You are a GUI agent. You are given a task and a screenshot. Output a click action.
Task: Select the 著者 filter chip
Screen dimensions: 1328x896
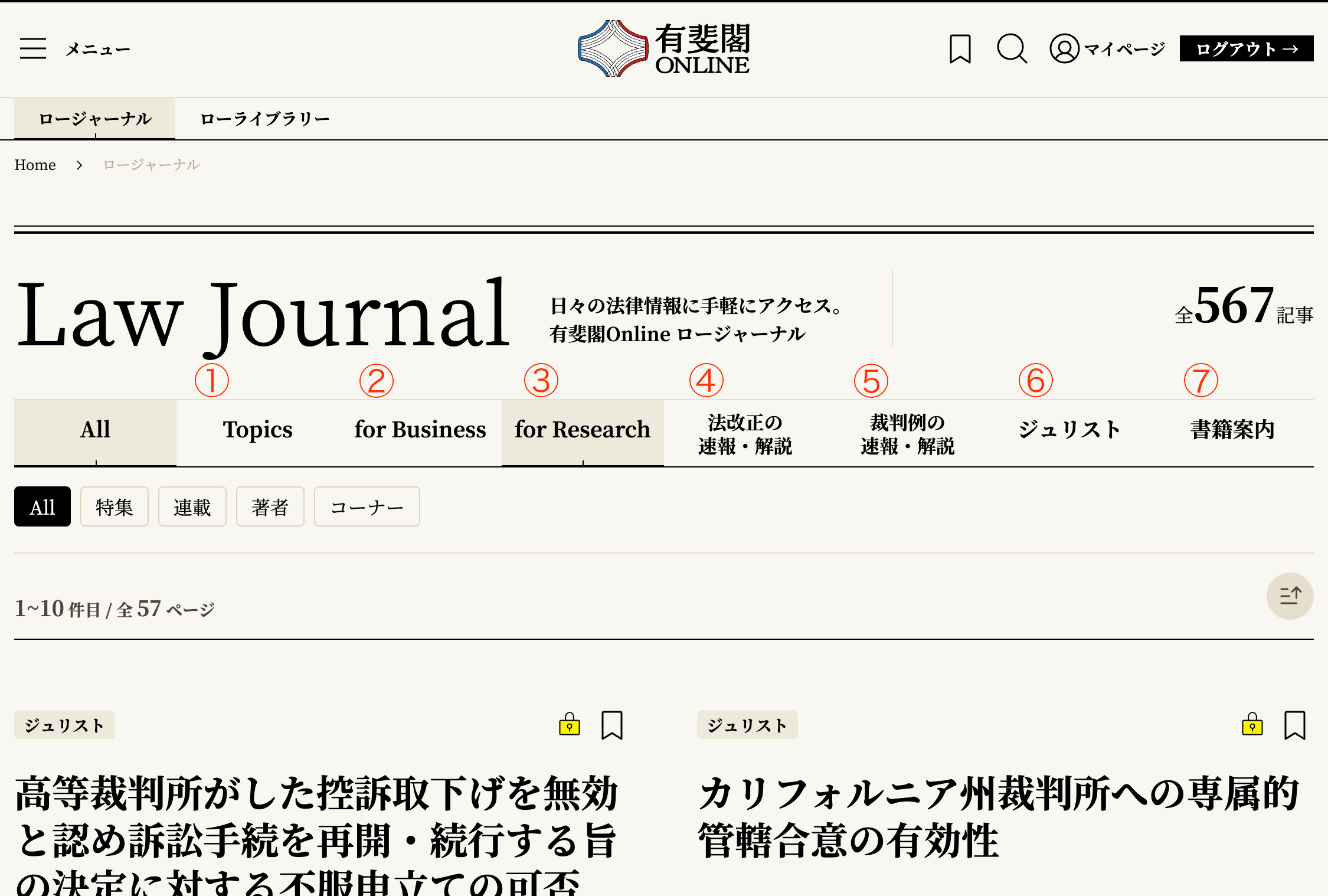coord(270,507)
